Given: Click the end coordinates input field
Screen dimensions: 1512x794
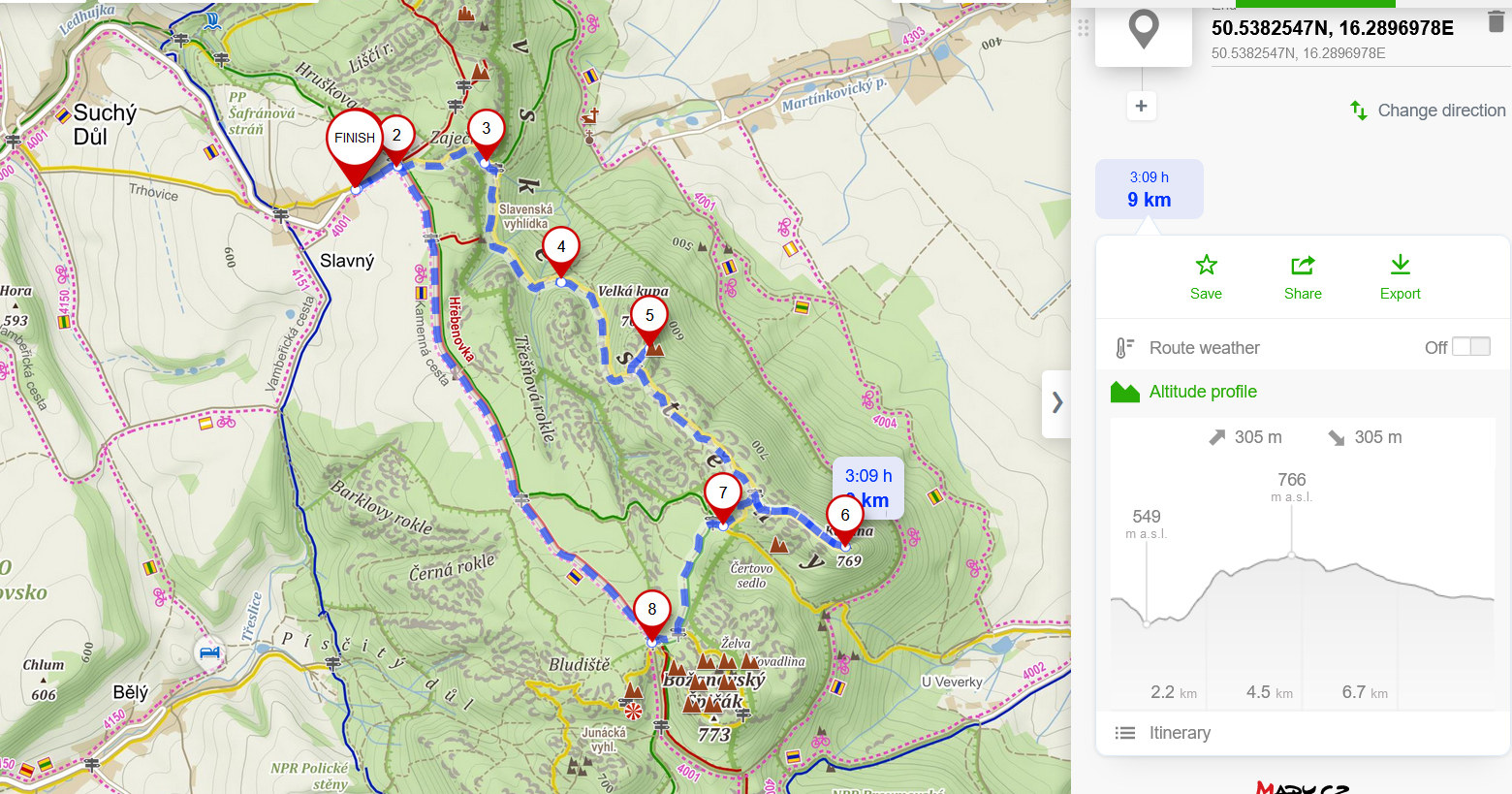Looking at the screenshot, I should click(1333, 28).
